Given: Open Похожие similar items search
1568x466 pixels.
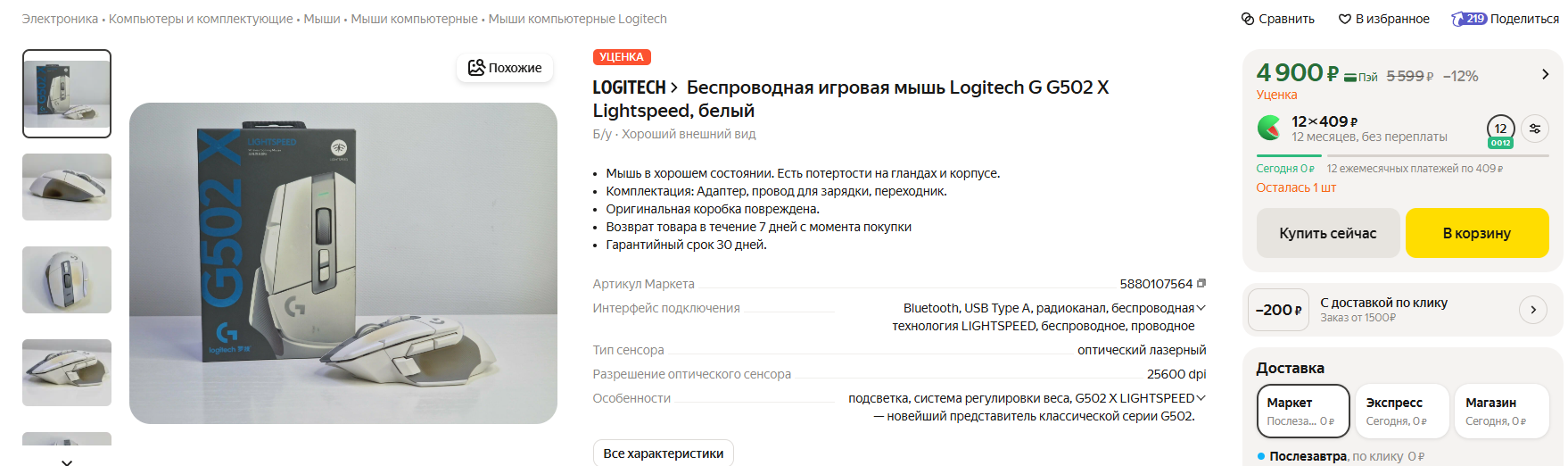Looking at the screenshot, I should (505, 68).
